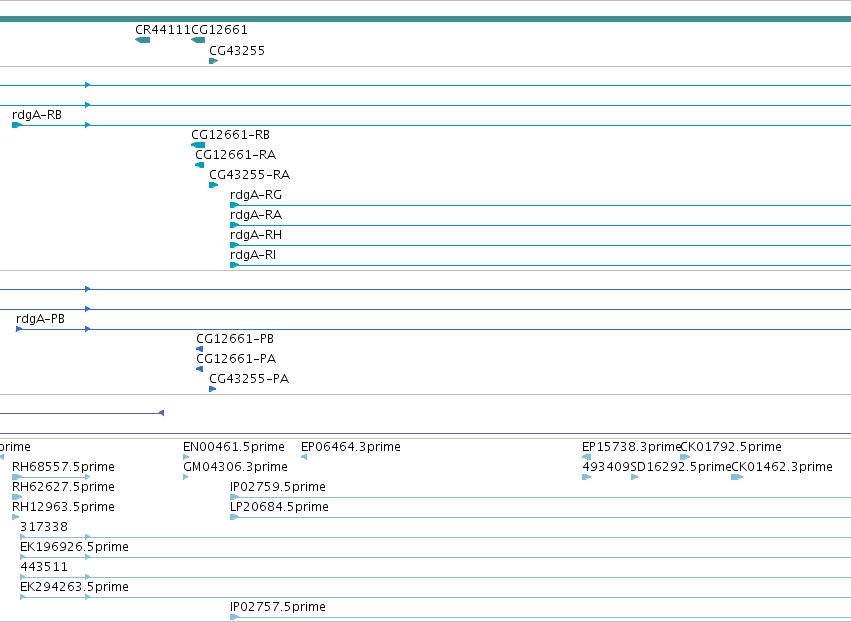This screenshot has width=851, height=622.
Task: Select the rdgA-RB transcript label
Action: (x=37, y=115)
